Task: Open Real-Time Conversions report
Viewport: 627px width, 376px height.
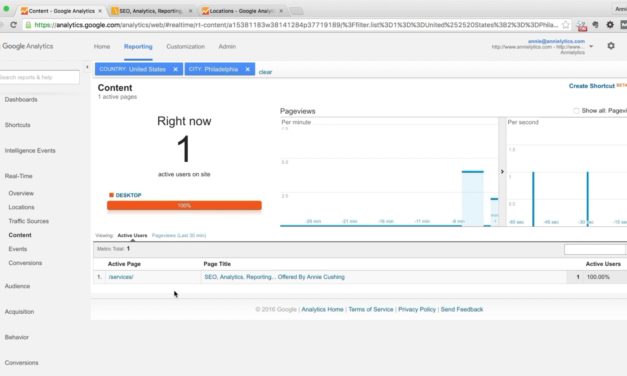Action: click(25, 263)
